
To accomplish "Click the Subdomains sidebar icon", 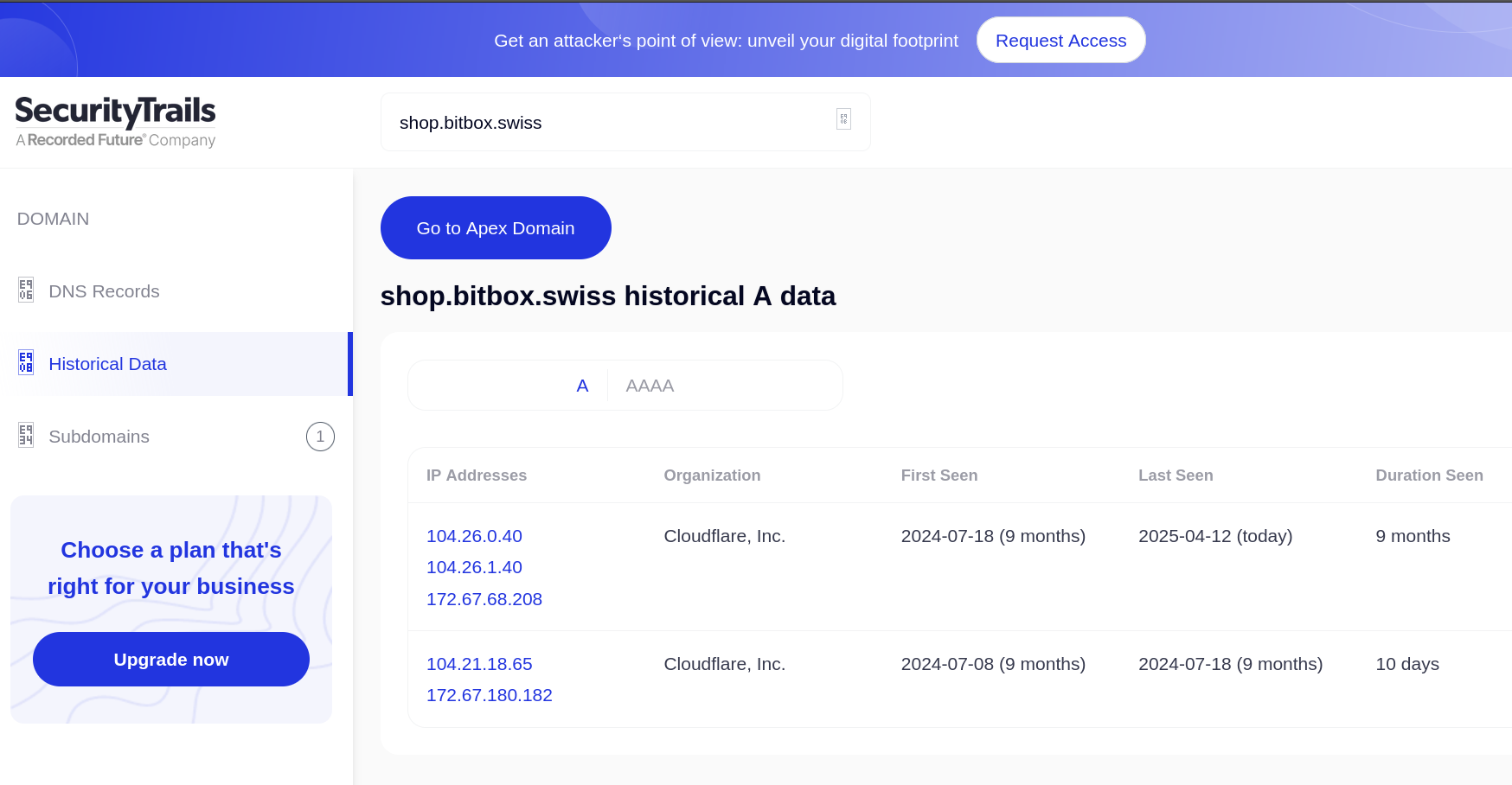I will 26,435.
